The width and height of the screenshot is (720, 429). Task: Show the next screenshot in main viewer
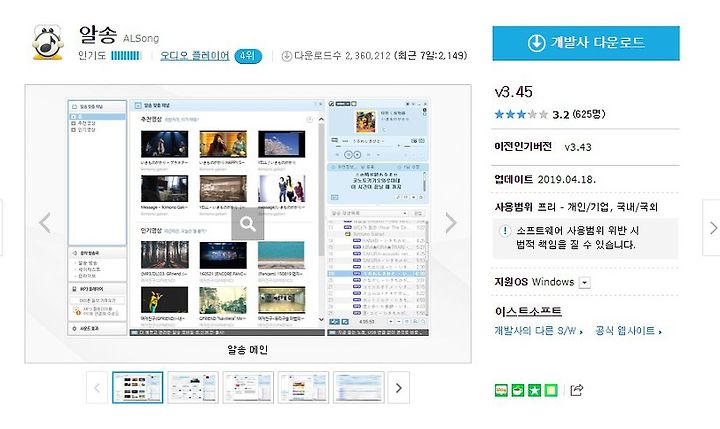click(x=451, y=223)
